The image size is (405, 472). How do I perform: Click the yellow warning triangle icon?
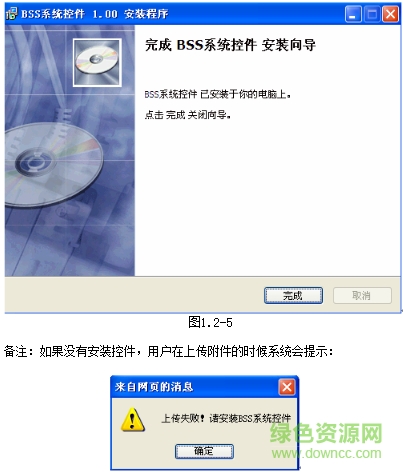133,419
